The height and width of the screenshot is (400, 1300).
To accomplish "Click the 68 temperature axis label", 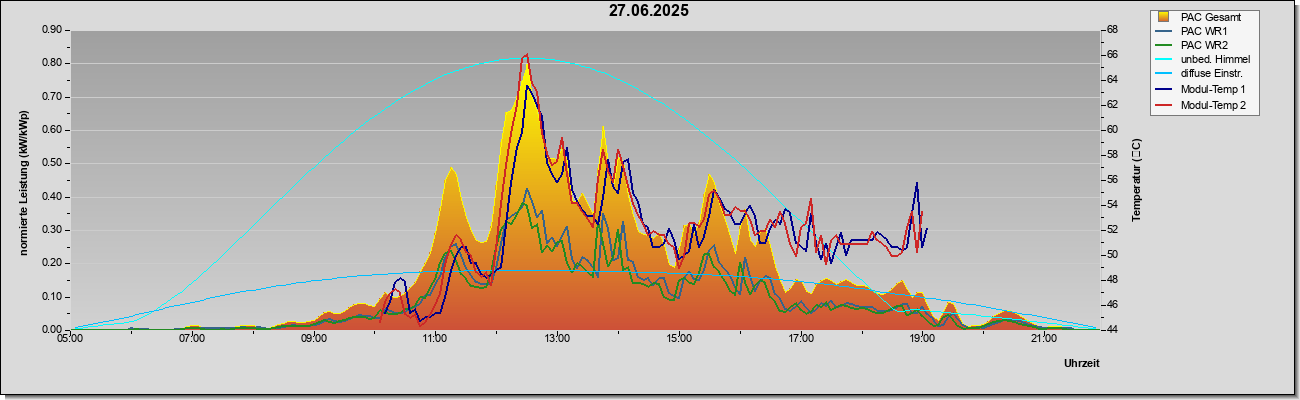I will (x=1112, y=30).
